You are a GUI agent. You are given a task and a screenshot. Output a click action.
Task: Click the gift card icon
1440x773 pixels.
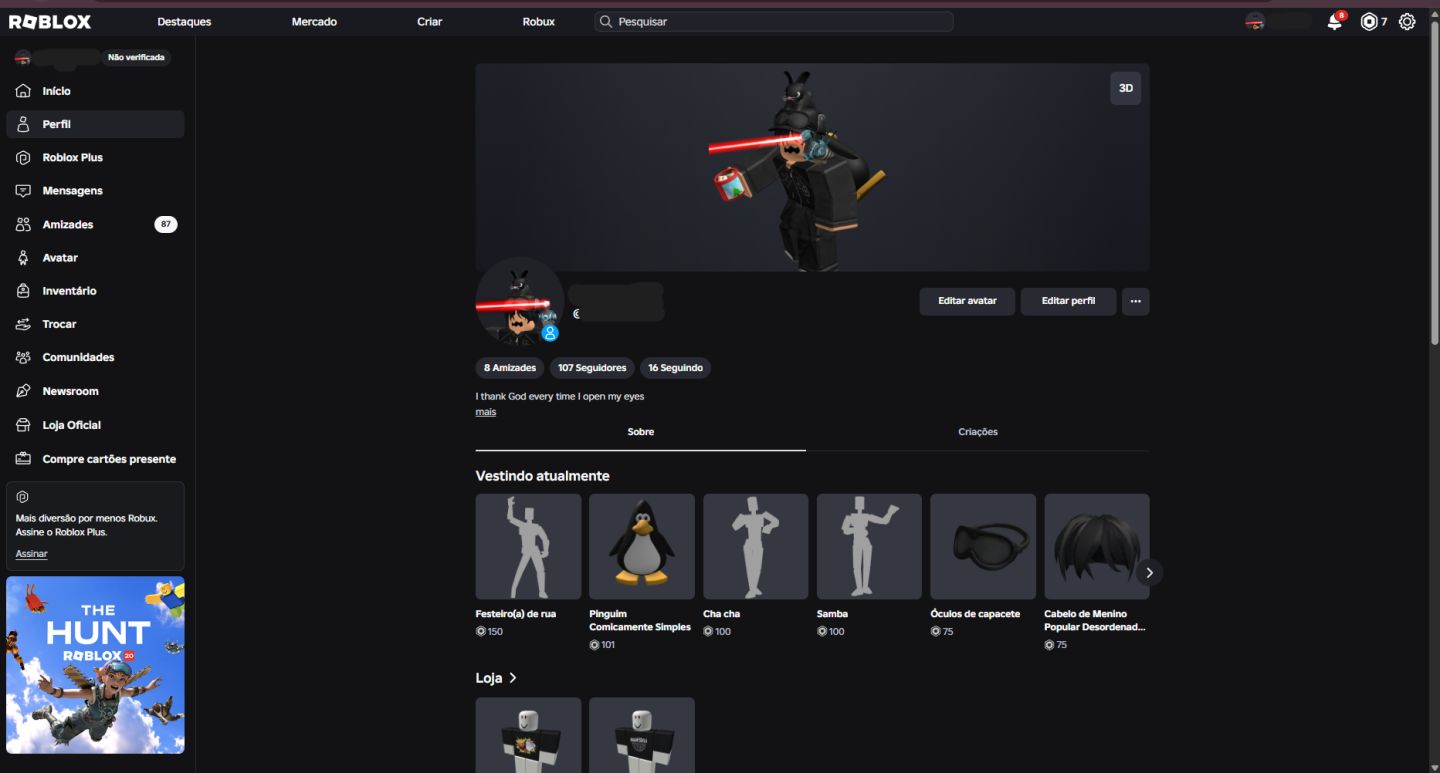tap(23, 459)
